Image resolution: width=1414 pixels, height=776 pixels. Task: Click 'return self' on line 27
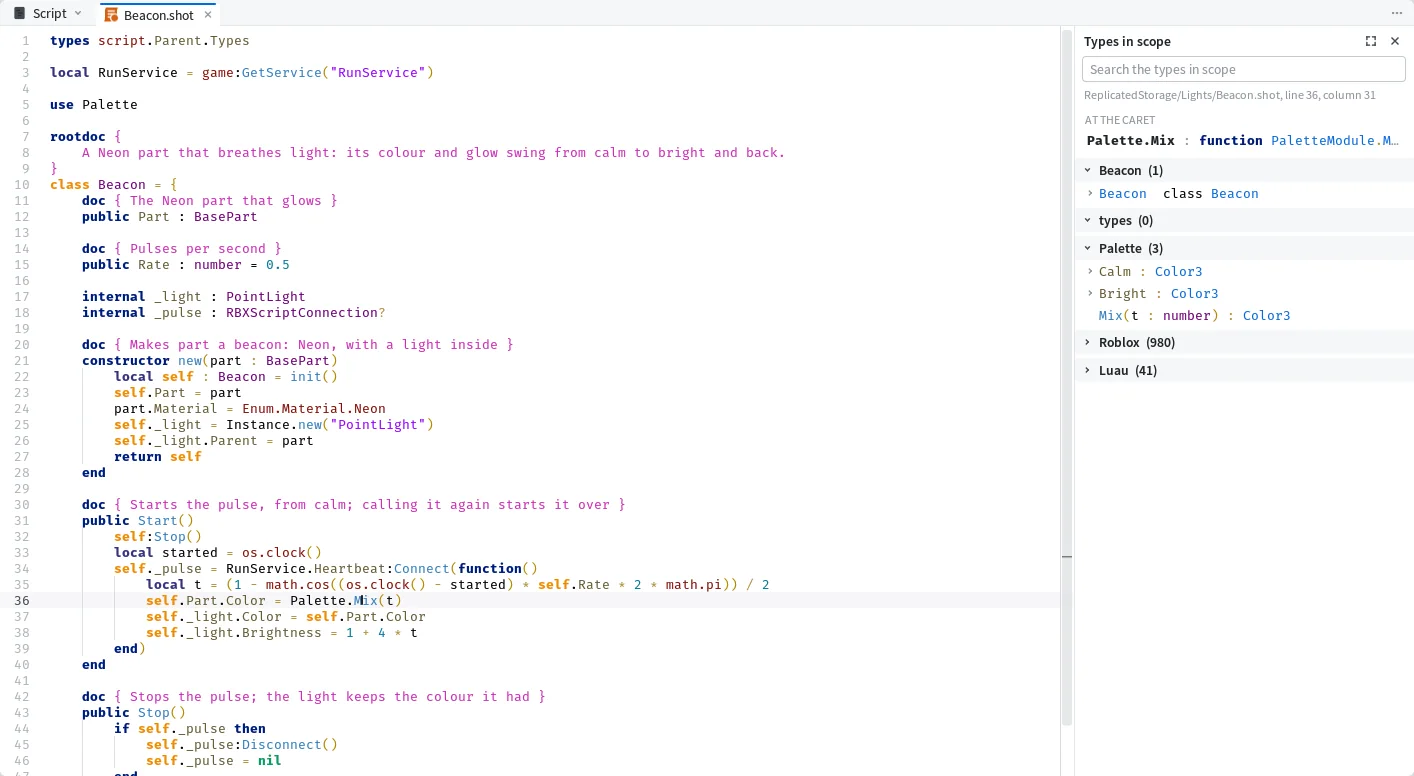click(x=158, y=456)
